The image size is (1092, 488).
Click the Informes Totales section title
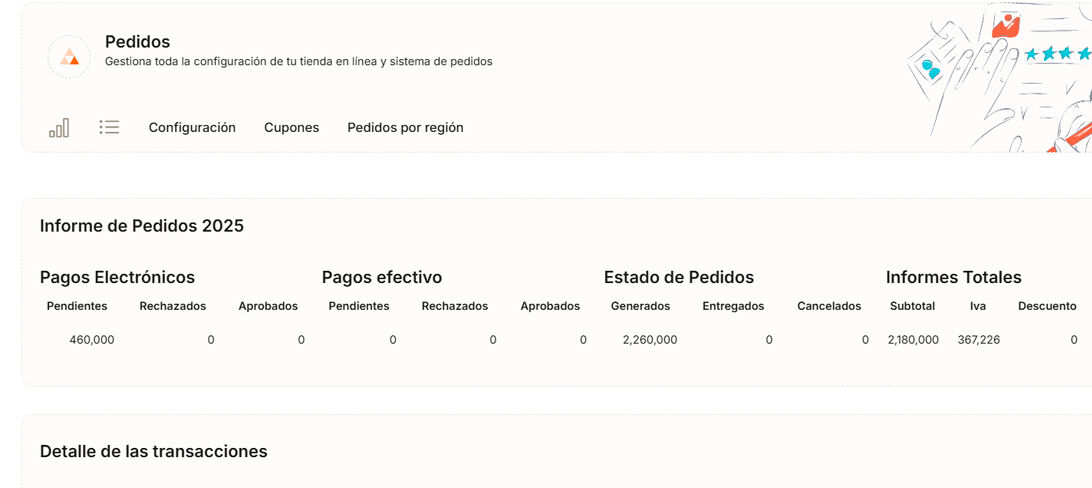tap(954, 277)
